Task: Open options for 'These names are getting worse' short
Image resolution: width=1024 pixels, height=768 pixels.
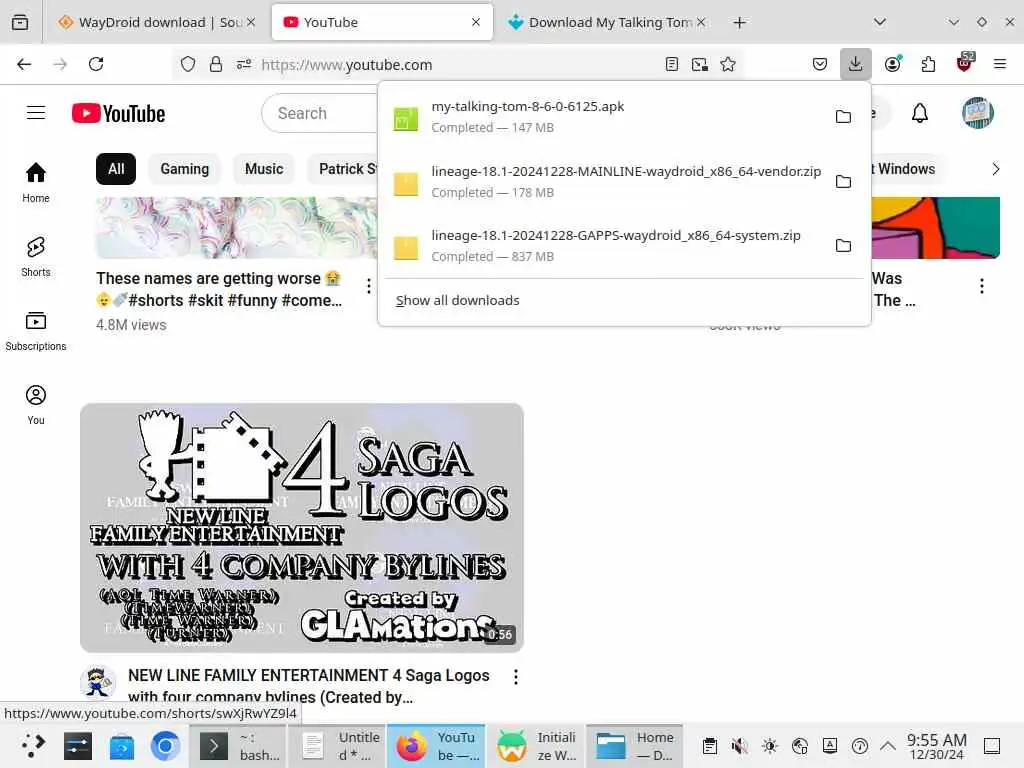Action: (369, 286)
